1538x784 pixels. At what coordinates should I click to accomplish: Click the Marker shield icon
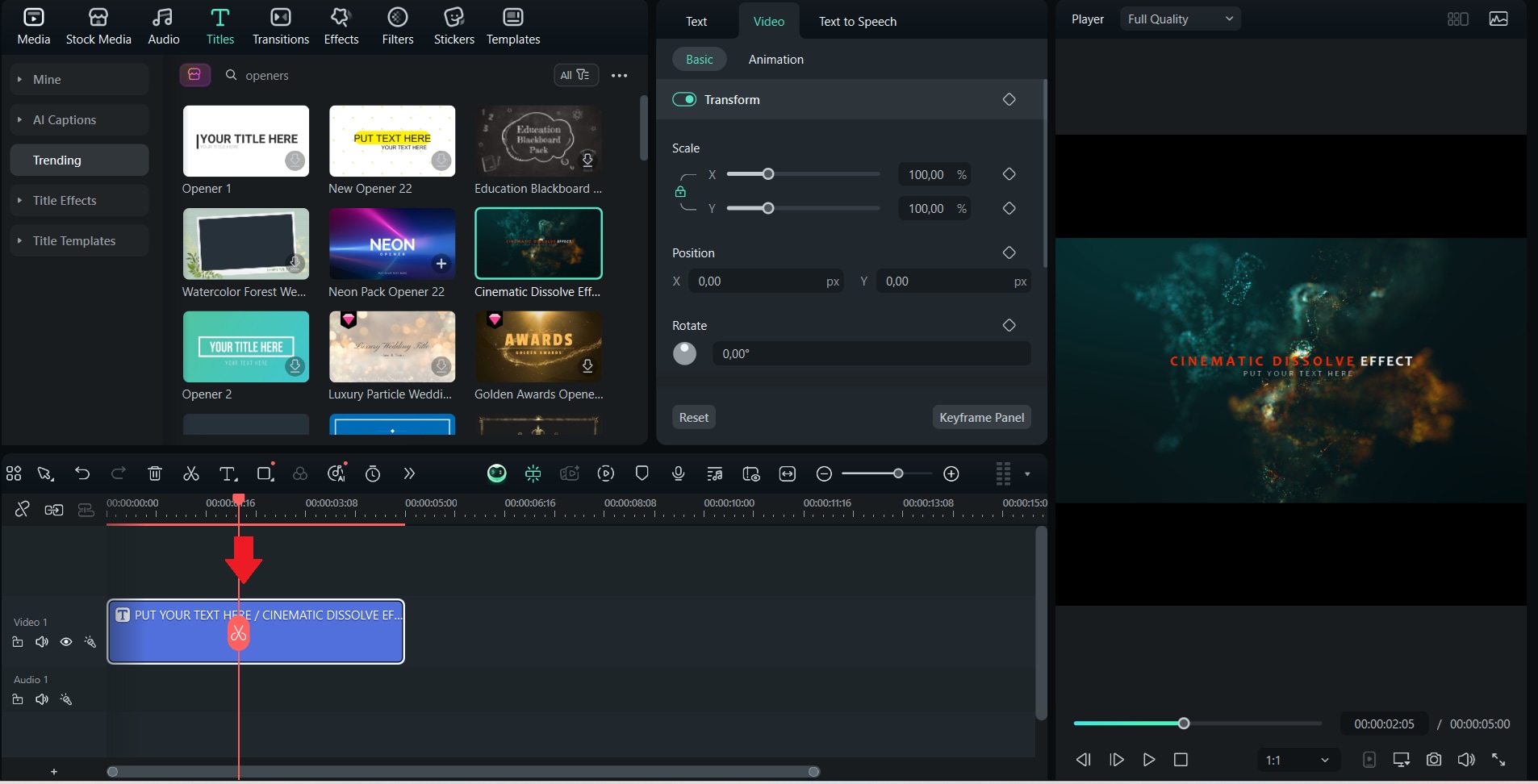[642, 473]
